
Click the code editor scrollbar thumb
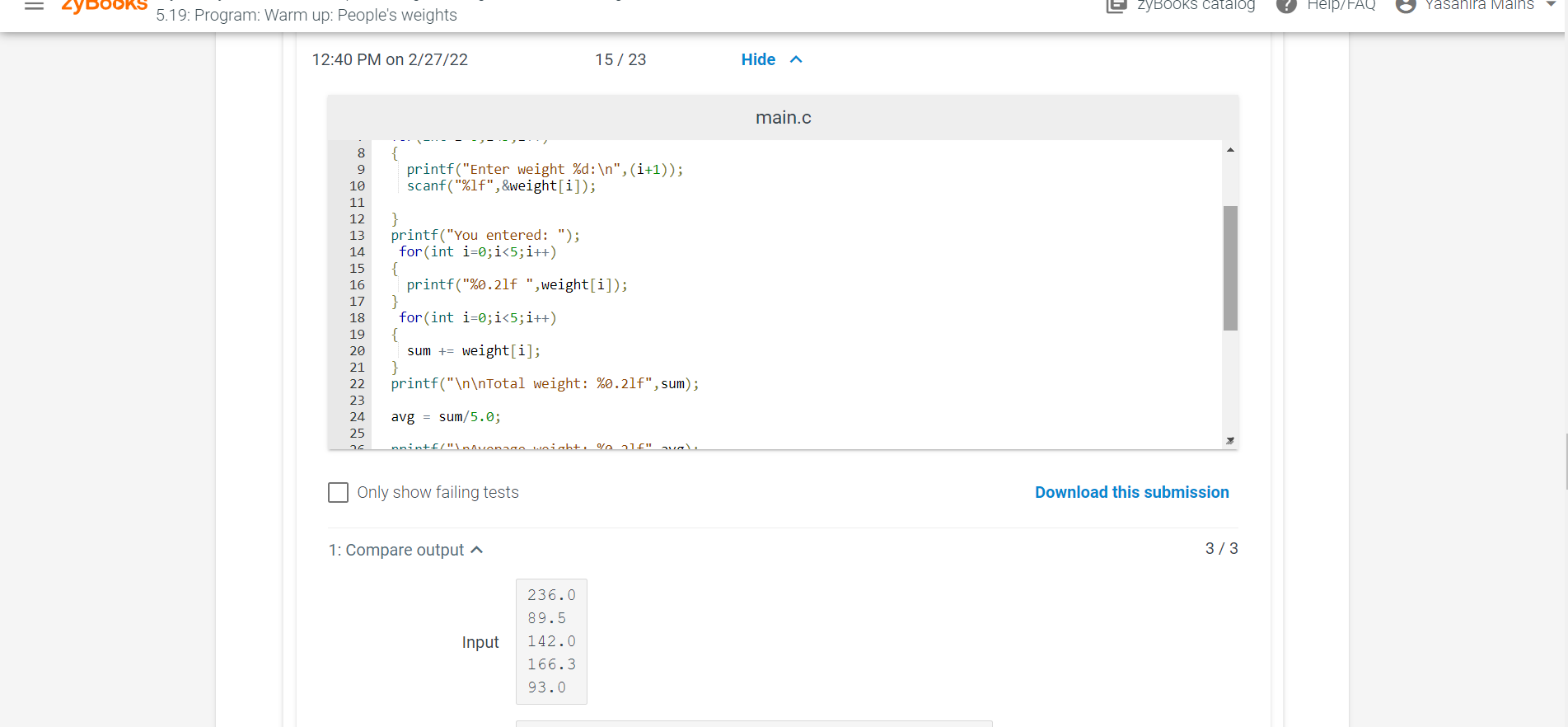click(x=1230, y=268)
